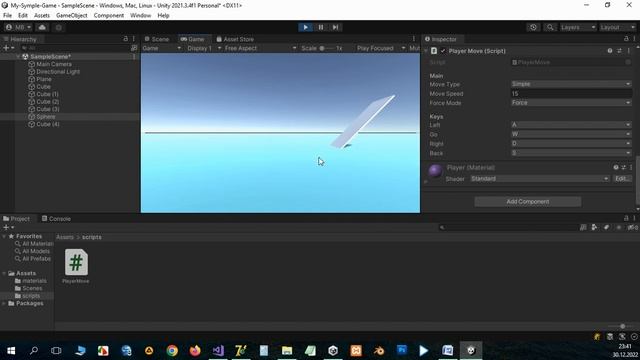Open the Move Type dropdown
The width and height of the screenshot is (640, 360).
(x=571, y=84)
